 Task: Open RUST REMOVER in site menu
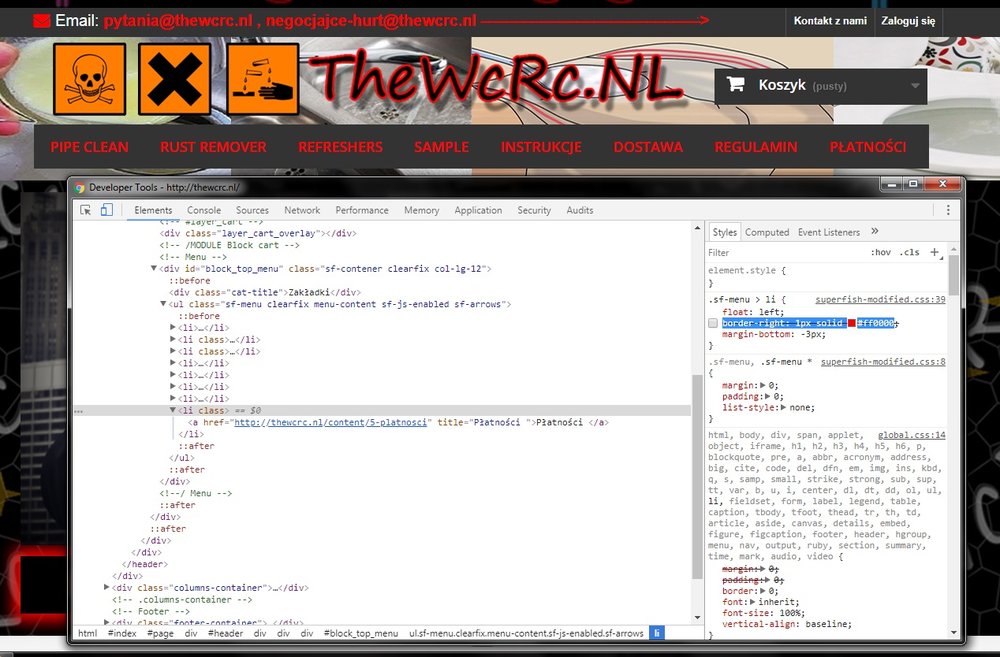pos(213,147)
